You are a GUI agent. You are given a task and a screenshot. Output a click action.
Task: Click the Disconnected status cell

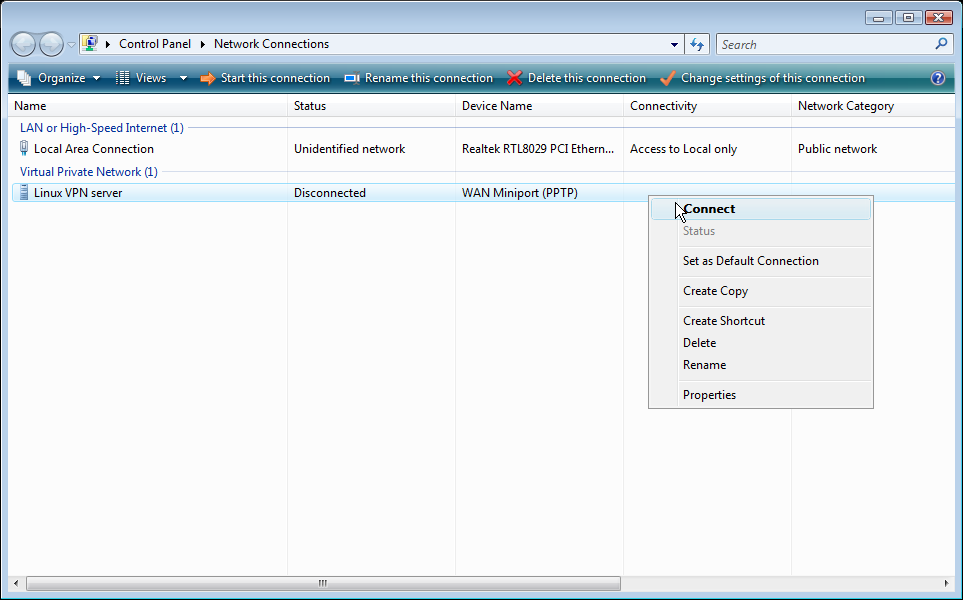tap(330, 193)
